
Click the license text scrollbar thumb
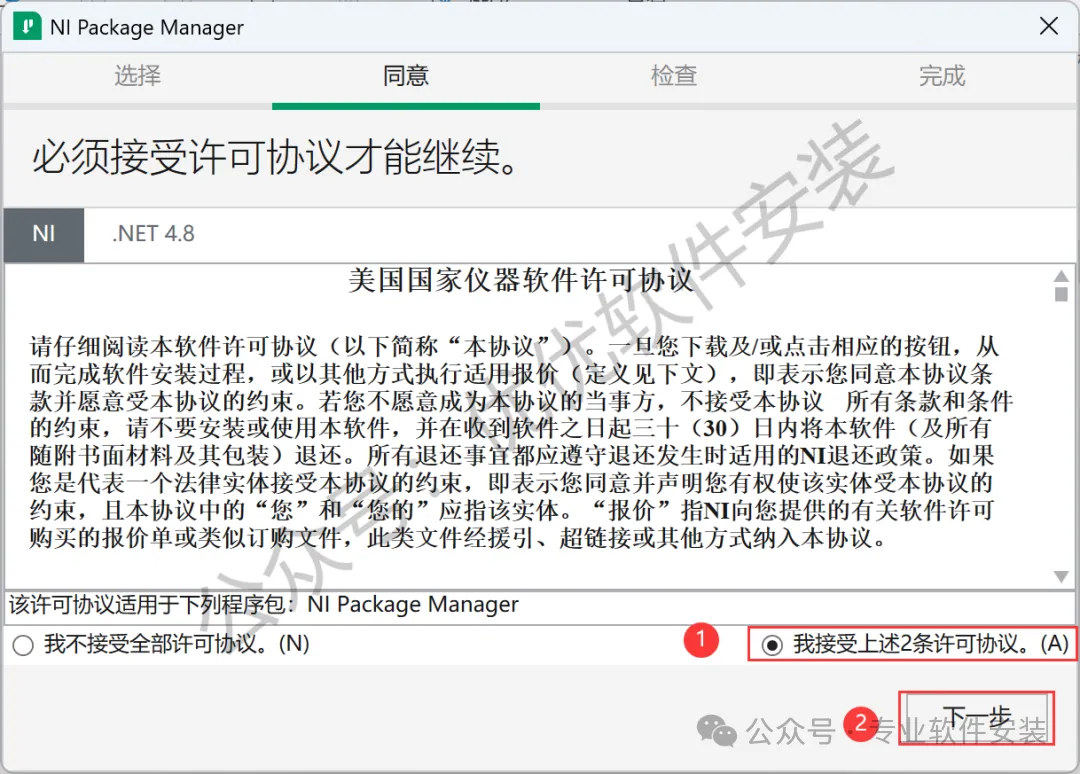click(x=1061, y=294)
